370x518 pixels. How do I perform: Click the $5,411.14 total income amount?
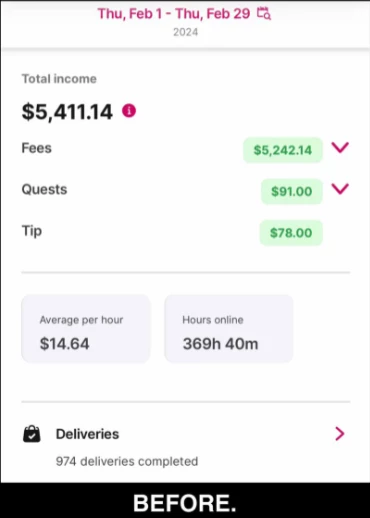tap(67, 112)
